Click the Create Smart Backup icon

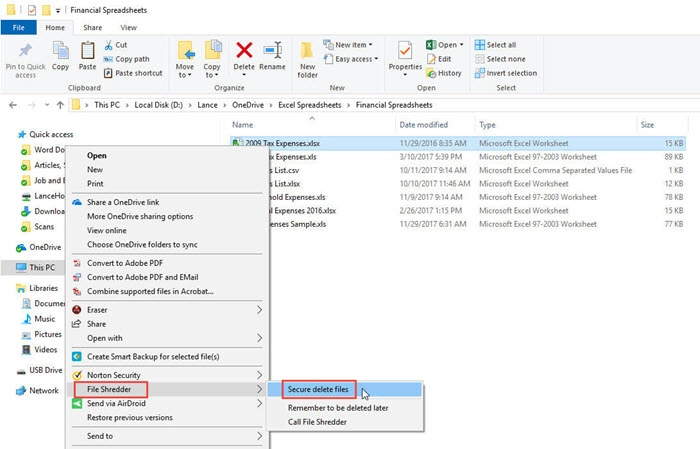pyautogui.click(x=77, y=357)
